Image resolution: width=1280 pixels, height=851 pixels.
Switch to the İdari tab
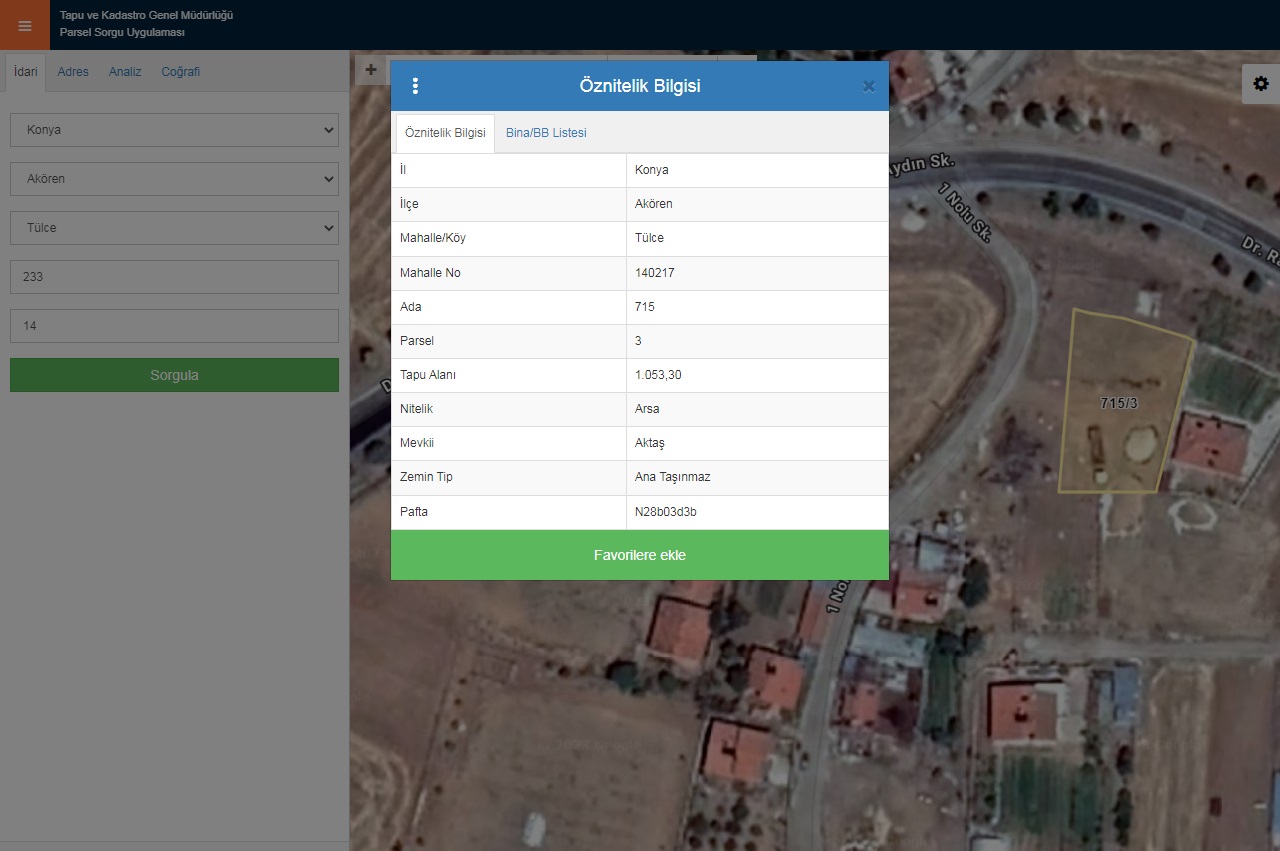(26, 72)
